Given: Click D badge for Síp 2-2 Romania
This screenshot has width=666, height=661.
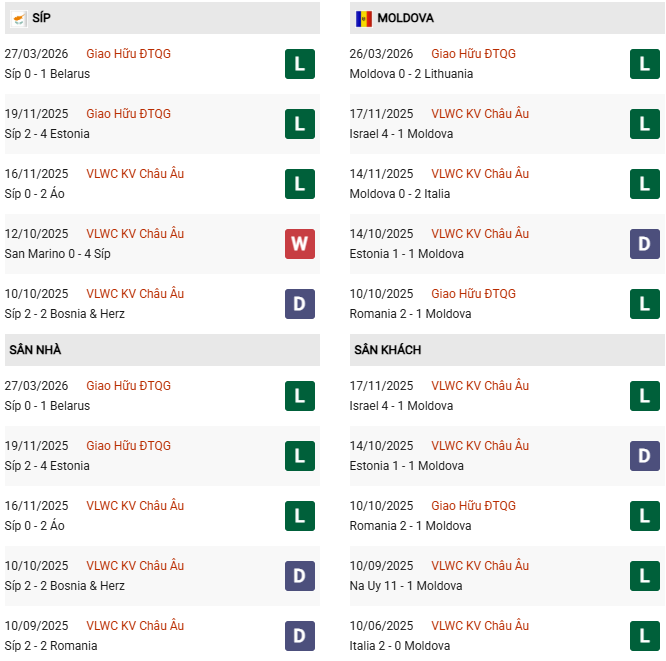Looking at the screenshot, I should [299, 635].
